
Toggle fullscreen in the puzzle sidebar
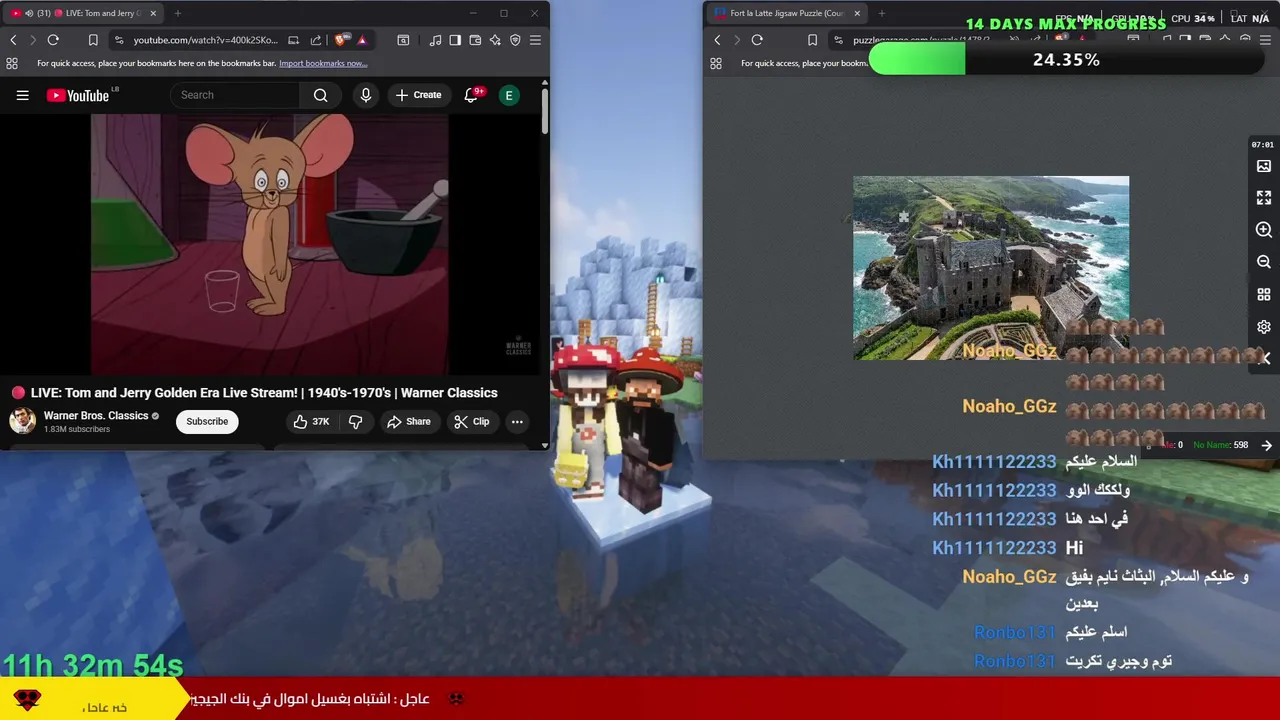(x=1264, y=198)
